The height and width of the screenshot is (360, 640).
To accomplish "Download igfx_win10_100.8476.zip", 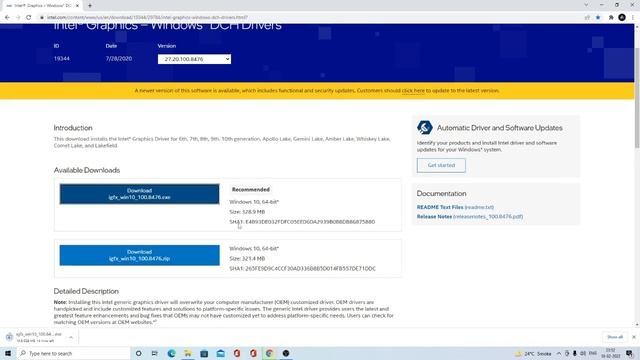I will point(139,255).
